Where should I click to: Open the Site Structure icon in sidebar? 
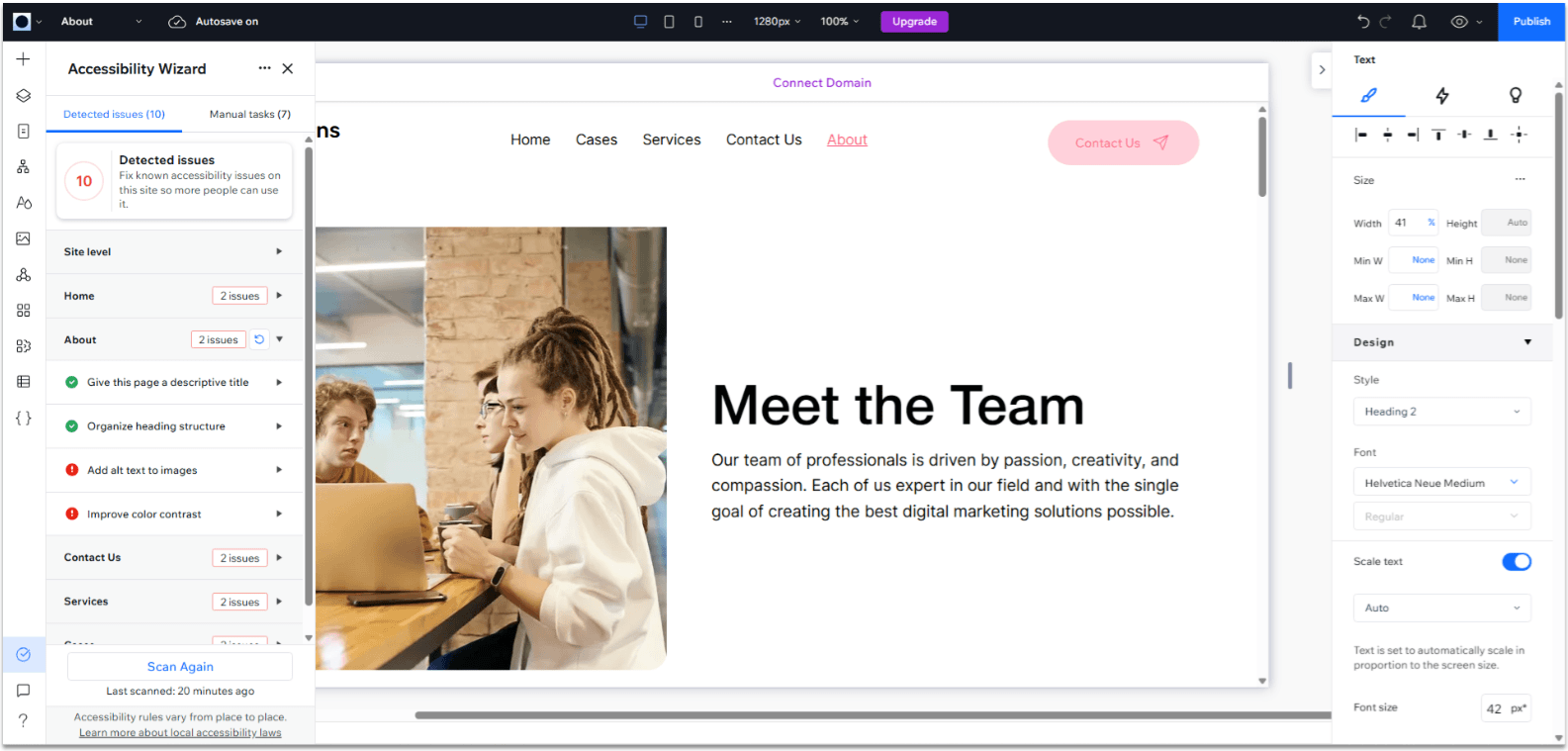coord(23,167)
